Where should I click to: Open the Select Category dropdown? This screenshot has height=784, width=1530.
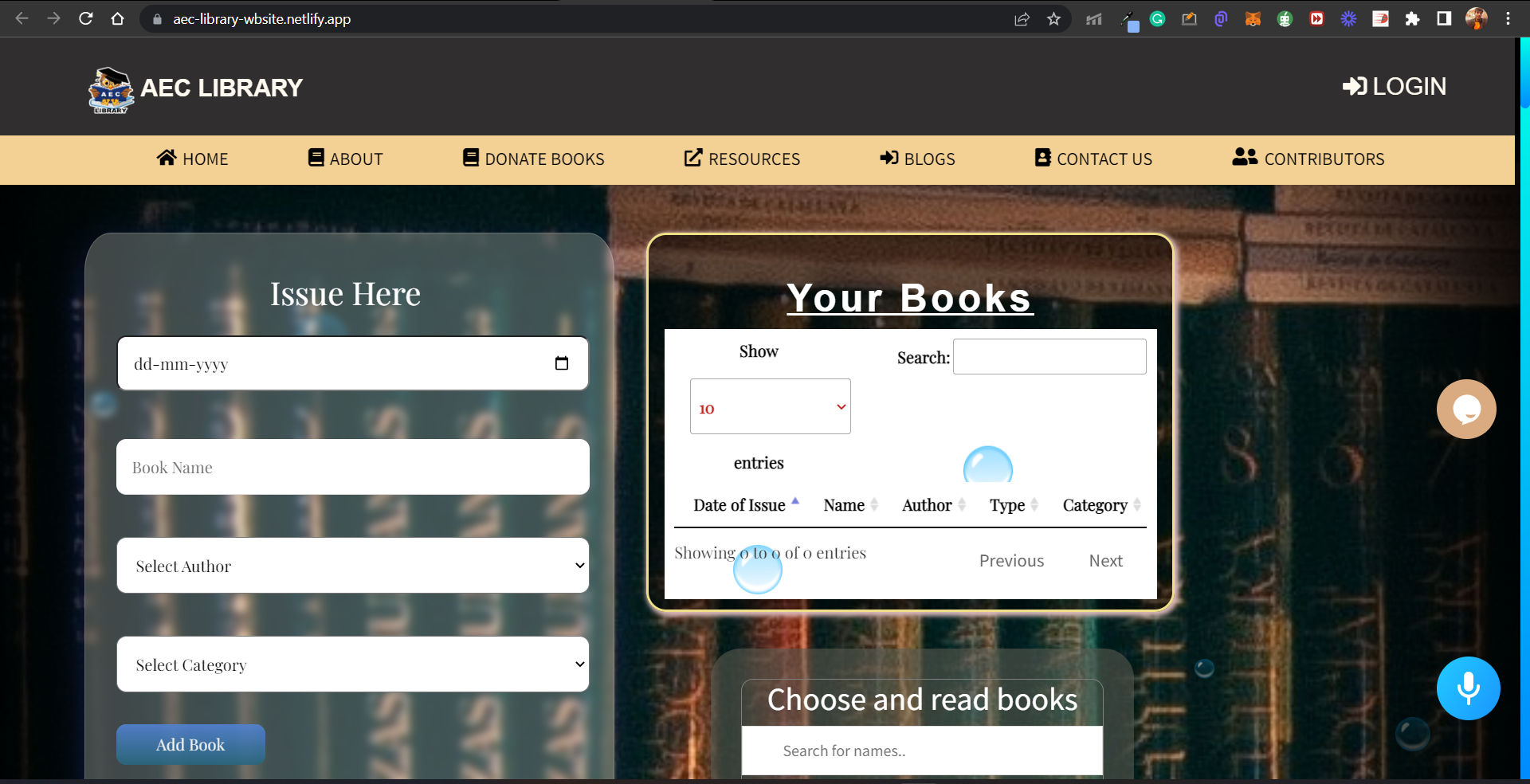click(x=352, y=664)
